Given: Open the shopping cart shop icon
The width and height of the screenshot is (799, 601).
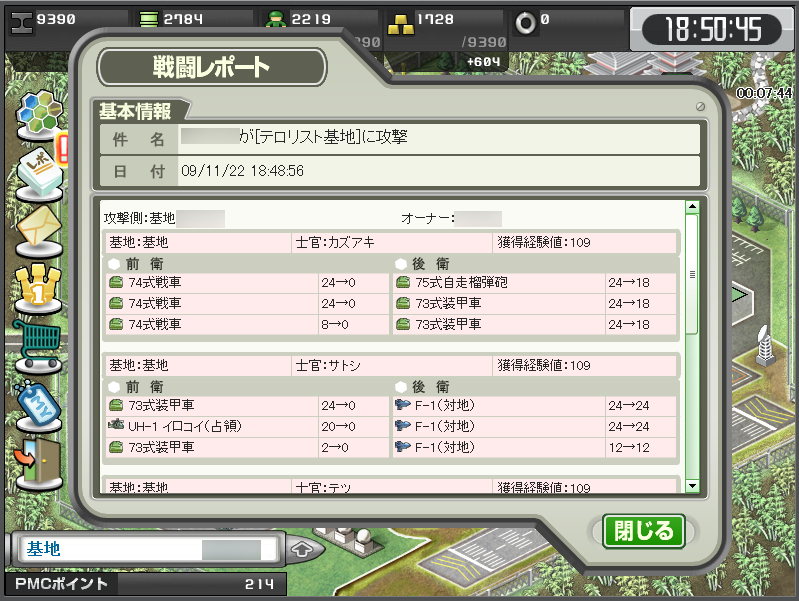Looking at the screenshot, I should click(x=39, y=346).
